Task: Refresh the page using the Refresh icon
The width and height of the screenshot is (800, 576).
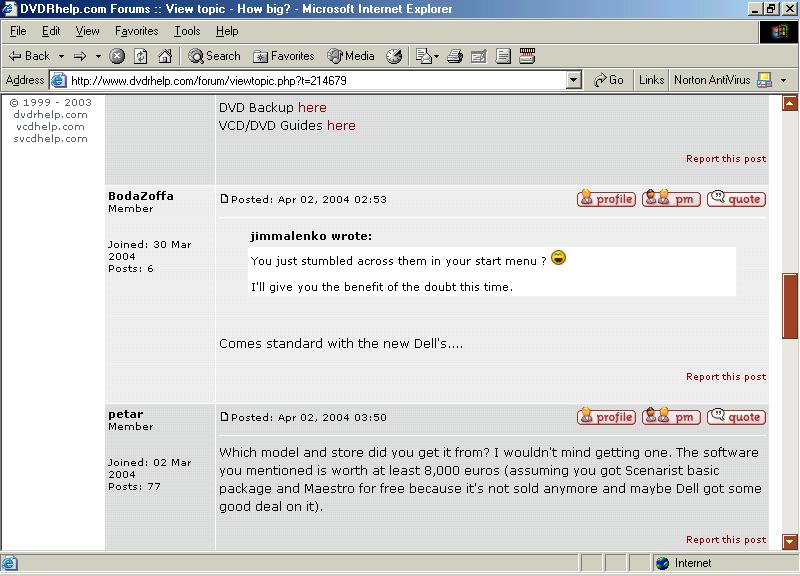Action: point(141,56)
